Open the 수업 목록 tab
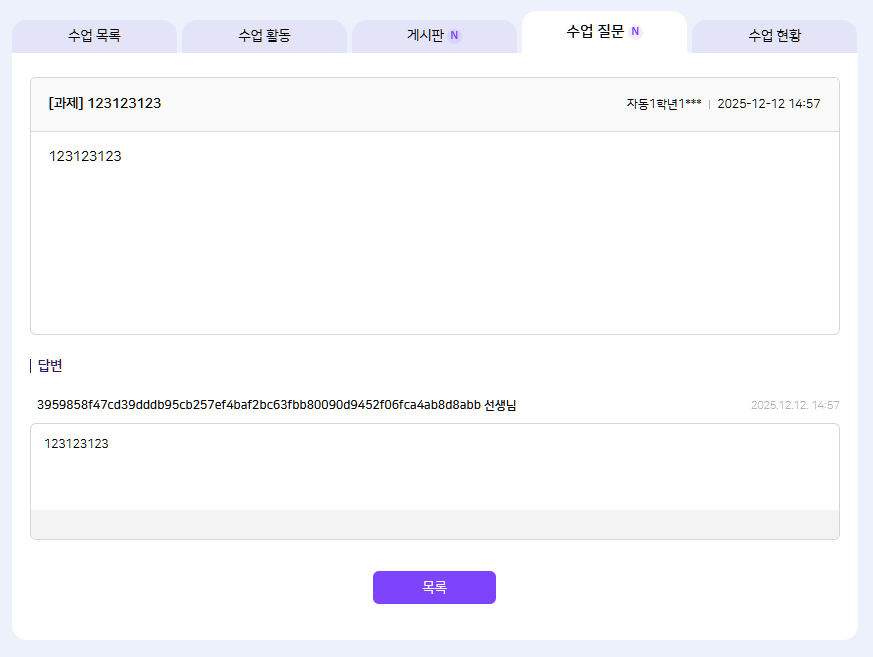Viewport: 873px width, 657px height. point(94,36)
